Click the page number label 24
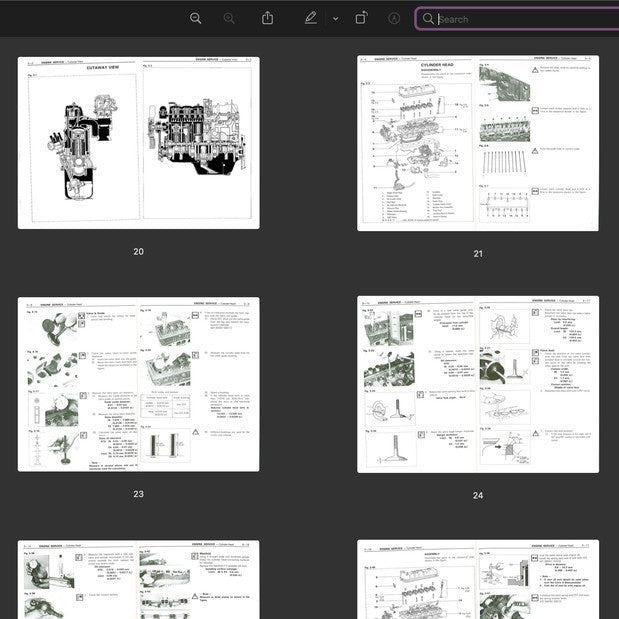 coord(478,495)
